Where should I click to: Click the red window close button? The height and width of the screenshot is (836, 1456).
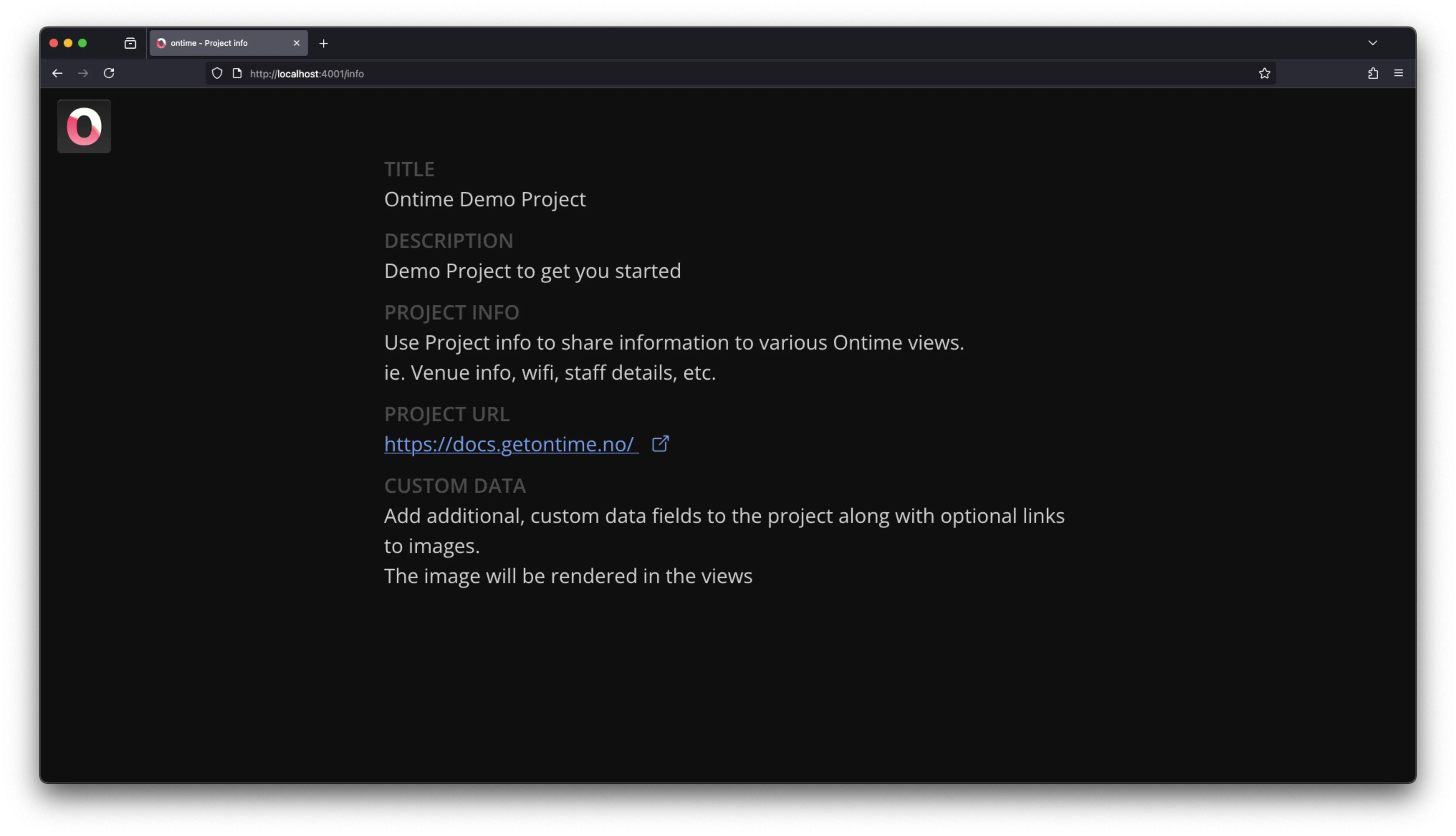(54, 43)
